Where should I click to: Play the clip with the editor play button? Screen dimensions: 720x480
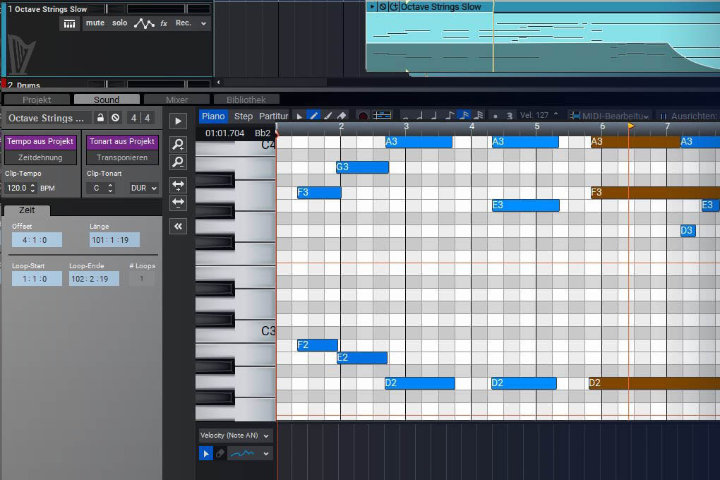(x=178, y=121)
